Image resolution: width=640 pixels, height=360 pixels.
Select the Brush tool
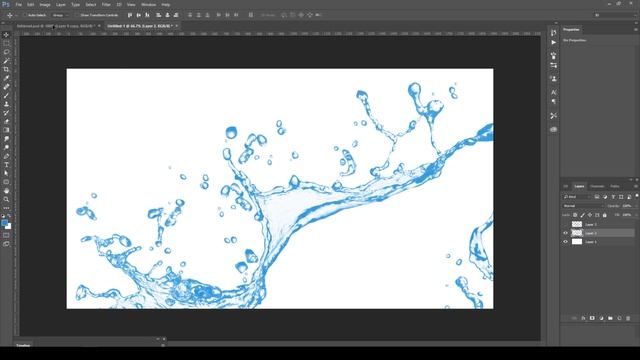[x=6, y=96]
